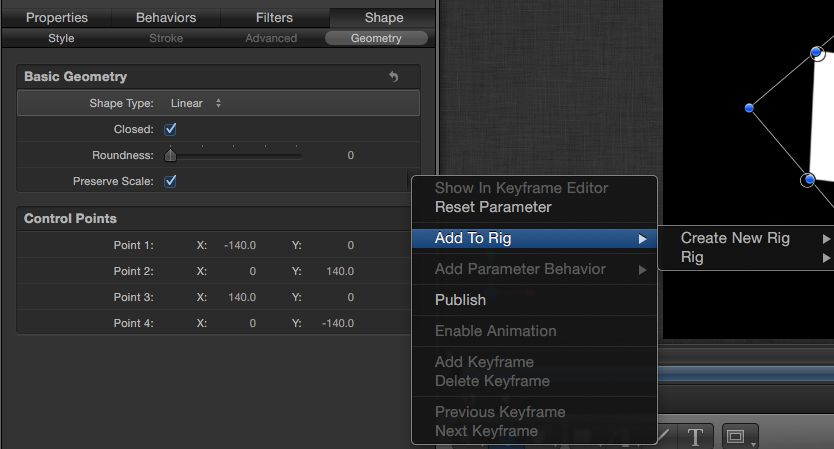Click the lower circled shape control point
834x449 pixels.
pos(808,180)
